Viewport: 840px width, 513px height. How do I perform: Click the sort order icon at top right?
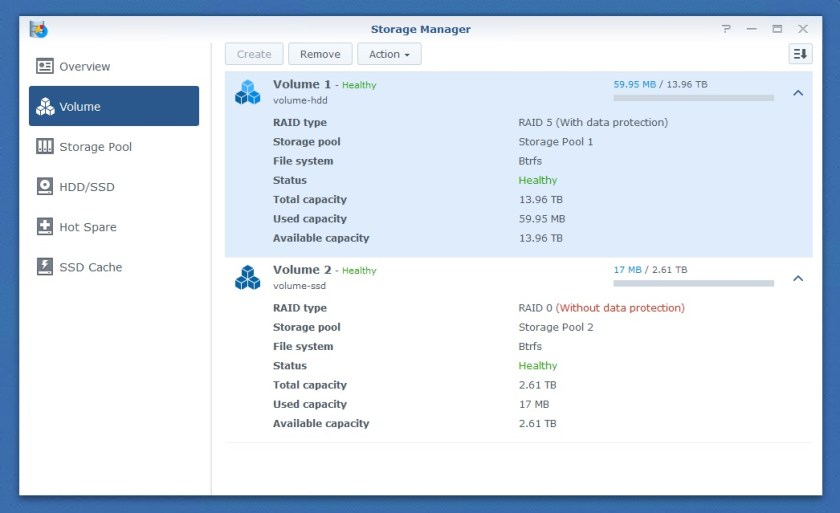coord(800,54)
